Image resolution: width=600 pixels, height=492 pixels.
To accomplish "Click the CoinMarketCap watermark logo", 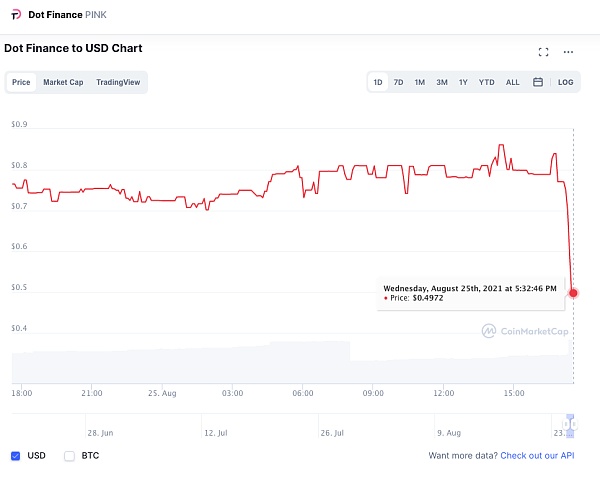I will tap(525, 331).
